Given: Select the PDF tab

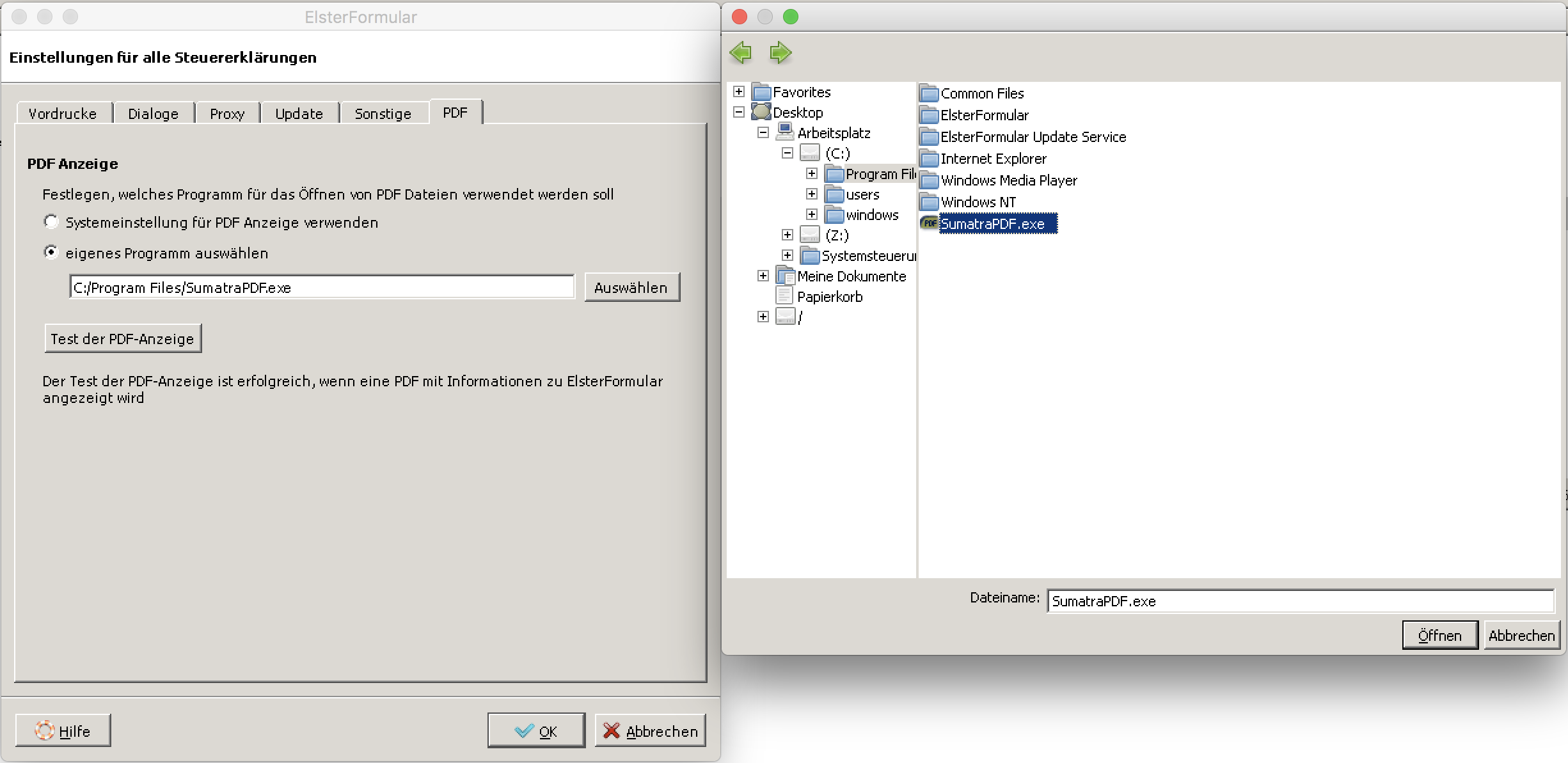Looking at the screenshot, I should [455, 112].
